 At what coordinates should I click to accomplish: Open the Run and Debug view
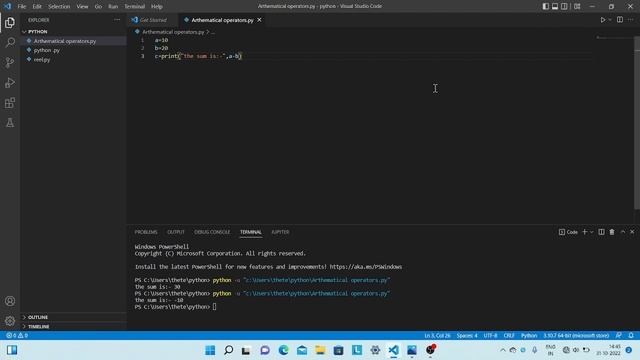(10, 82)
